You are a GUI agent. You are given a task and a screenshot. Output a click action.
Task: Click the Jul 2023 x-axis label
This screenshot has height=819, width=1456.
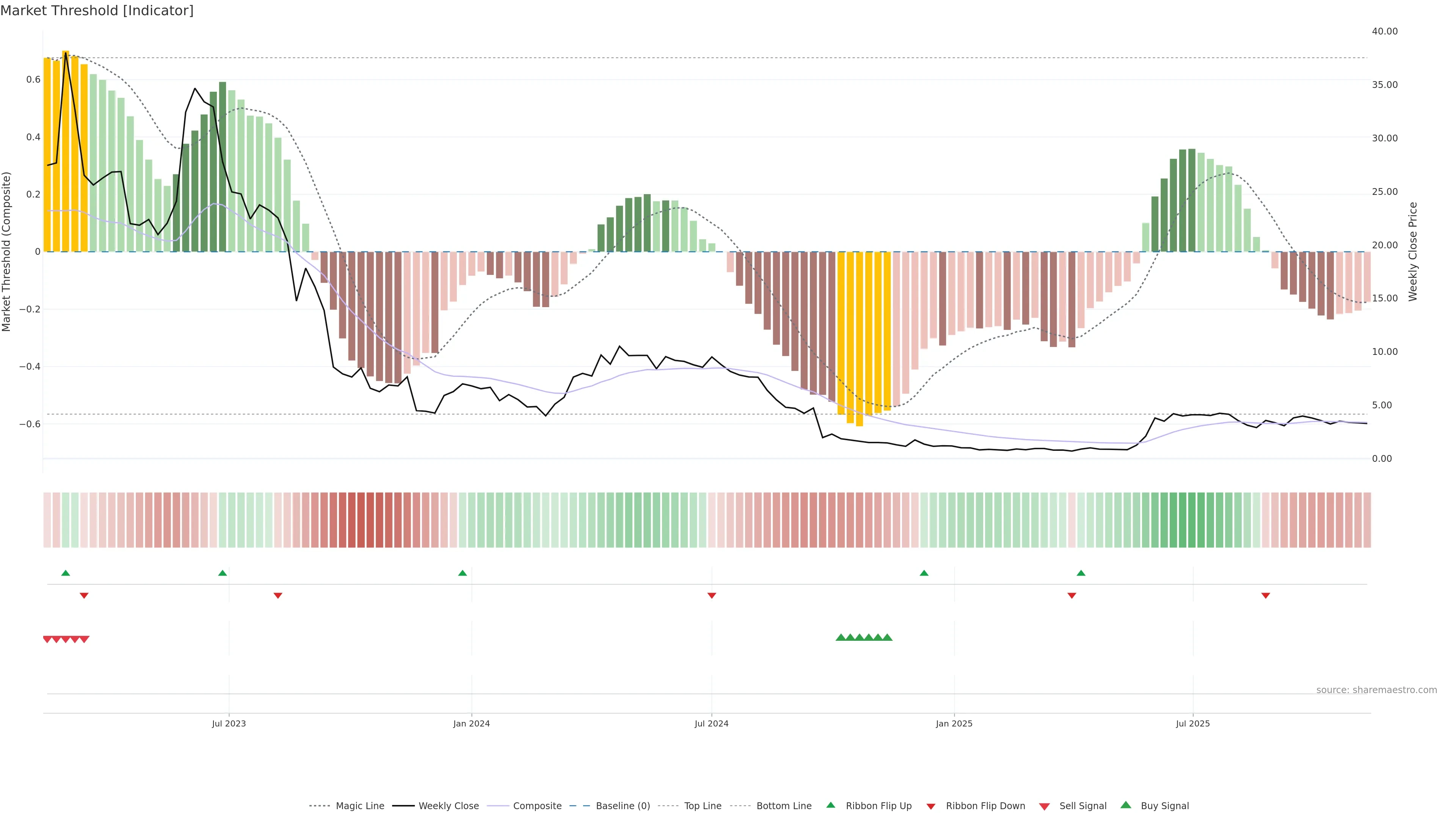pos(229,723)
